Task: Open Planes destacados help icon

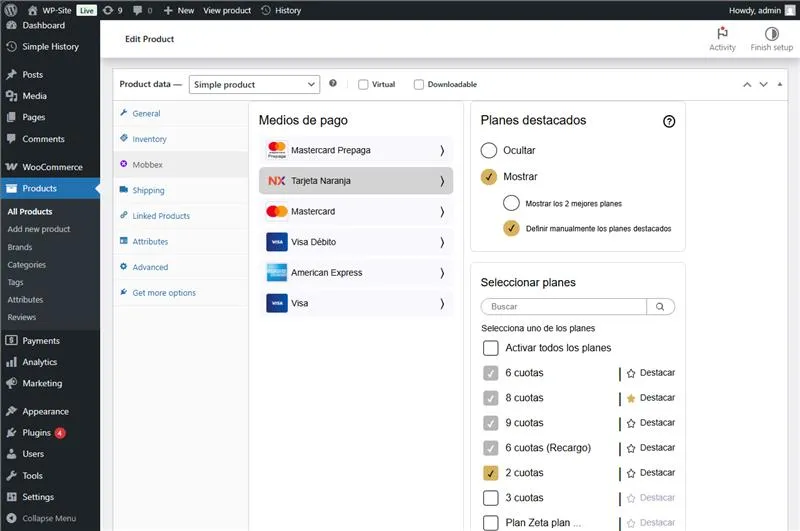Action: [669, 121]
